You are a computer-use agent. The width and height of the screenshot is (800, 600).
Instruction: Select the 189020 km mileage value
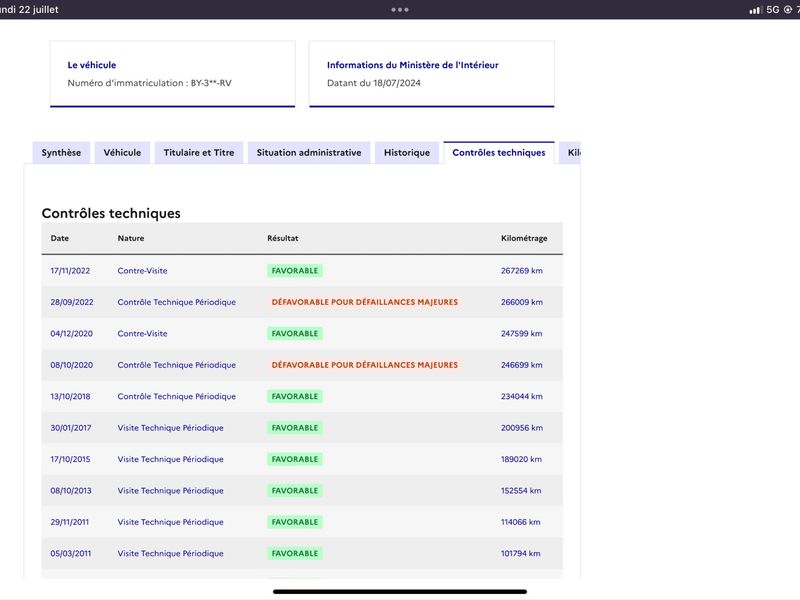[521, 459]
